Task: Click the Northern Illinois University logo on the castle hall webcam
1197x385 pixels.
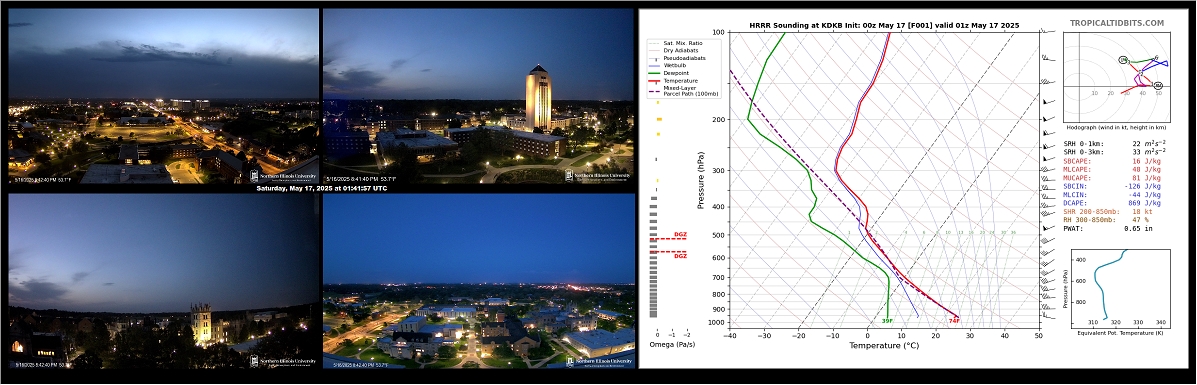Action: 283,361
